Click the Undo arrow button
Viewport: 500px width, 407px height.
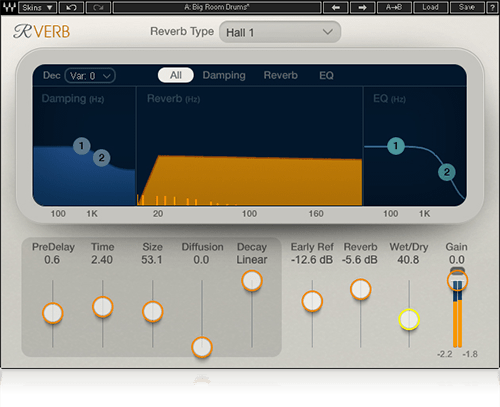tap(71, 7)
